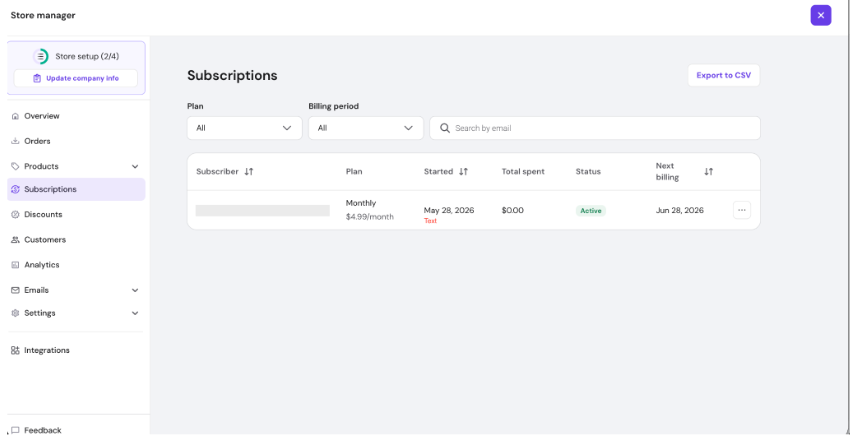Sort by the Started column arrows

pyautogui.click(x=463, y=171)
